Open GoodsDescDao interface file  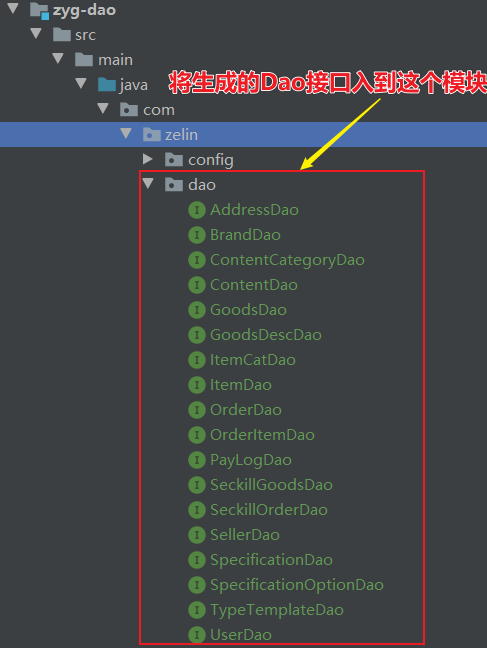(266, 335)
